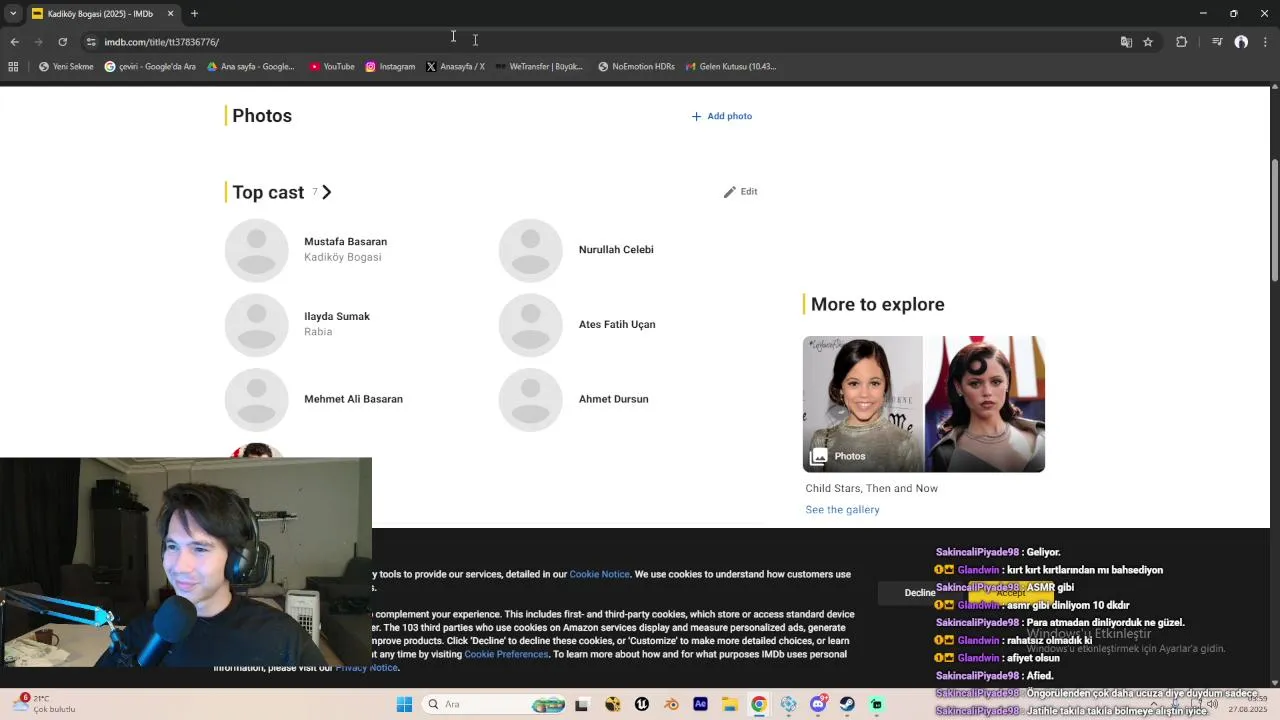Click the Edit pencil button for cast
This screenshot has height=720, width=1280.
pos(740,192)
